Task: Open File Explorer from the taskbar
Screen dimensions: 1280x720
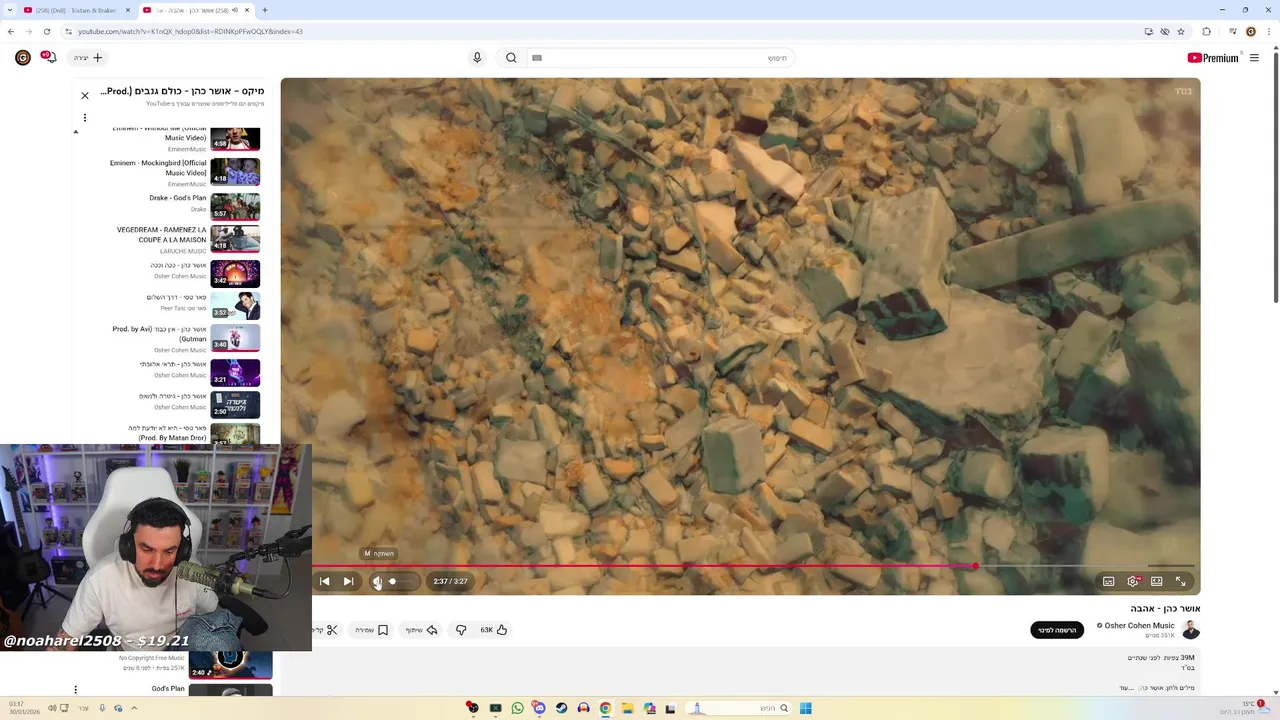Action: tap(627, 708)
